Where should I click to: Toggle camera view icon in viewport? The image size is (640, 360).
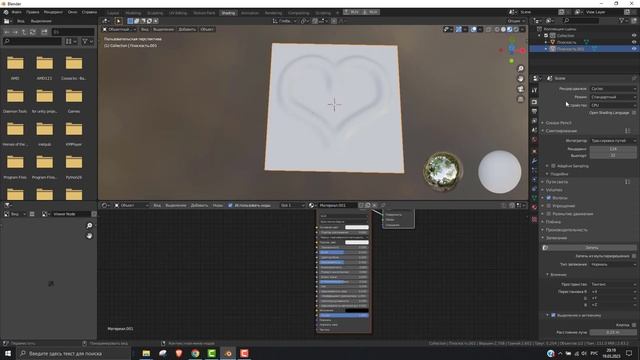click(520, 89)
